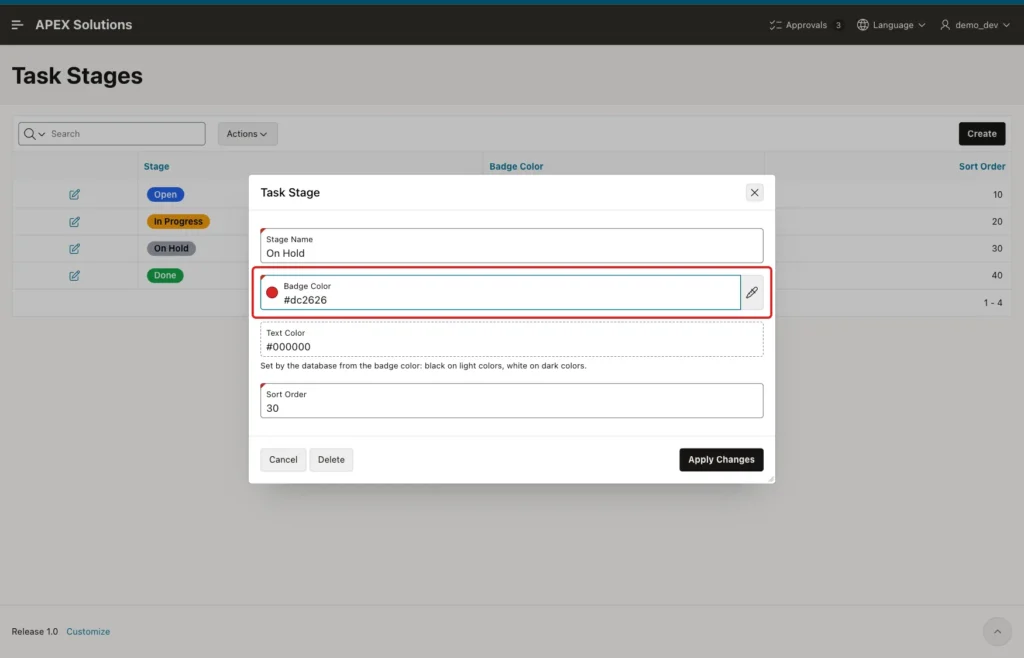
Task: Click the text color help description
Action: (x=423, y=366)
